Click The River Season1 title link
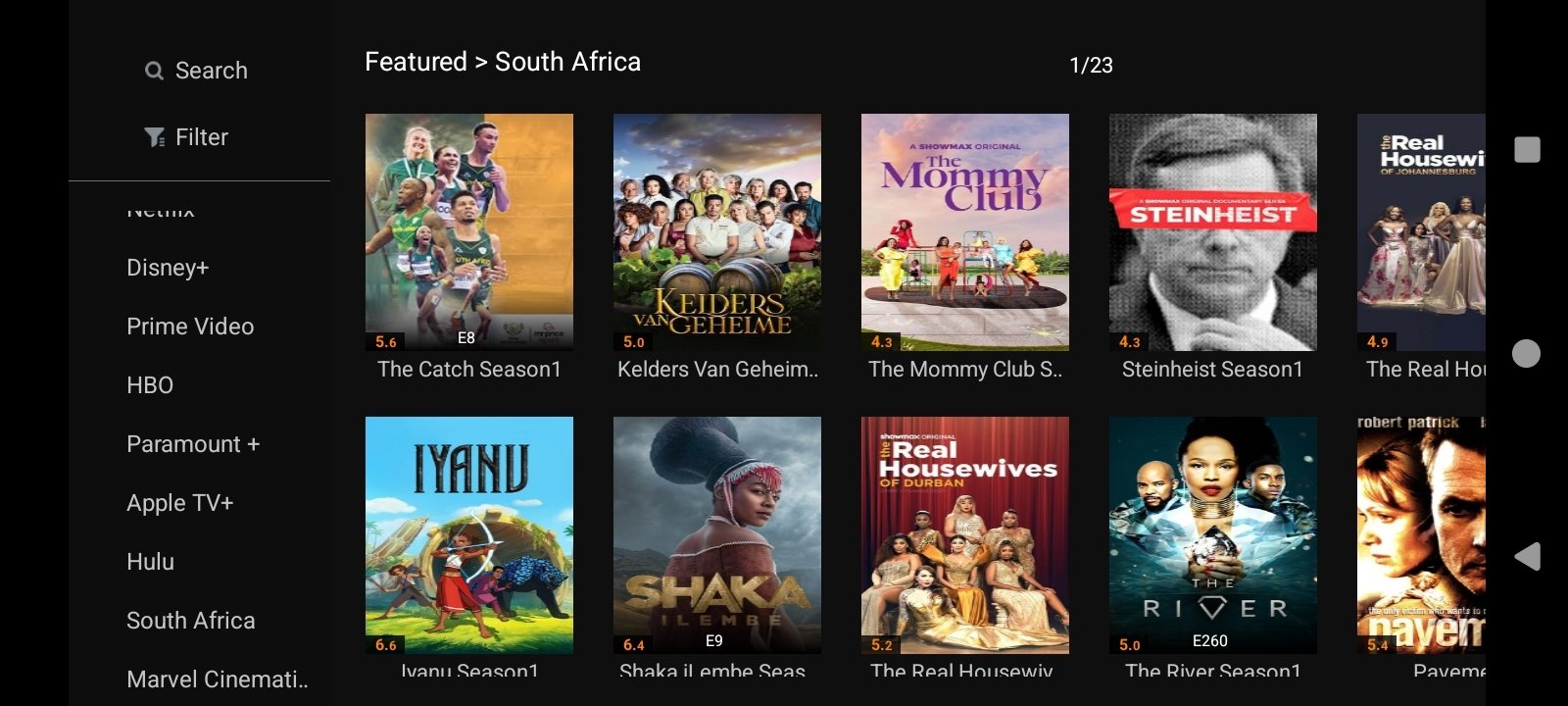 point(1213,672)
